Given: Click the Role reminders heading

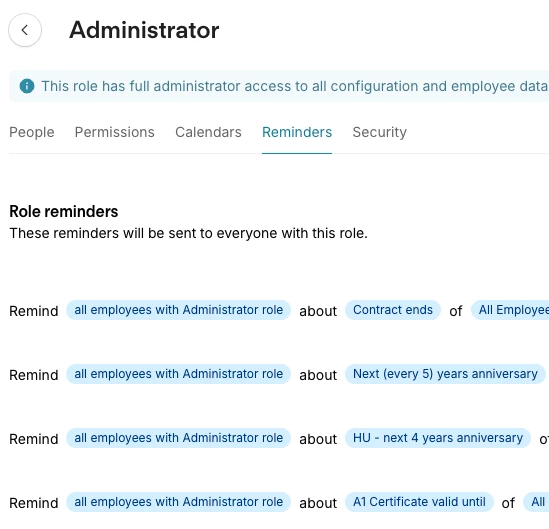Looking at the screenshot, I should tap(64, 211).
